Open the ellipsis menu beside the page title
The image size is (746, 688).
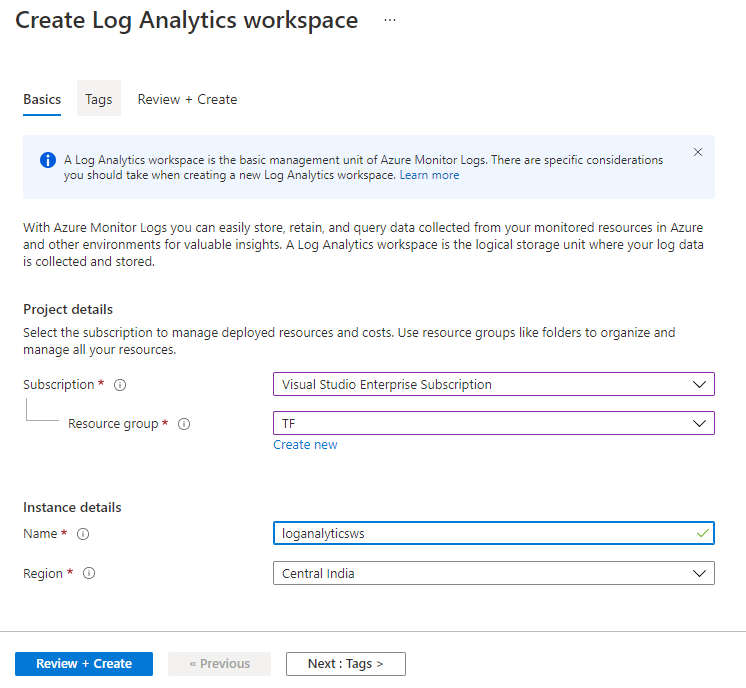coord(390,20)
